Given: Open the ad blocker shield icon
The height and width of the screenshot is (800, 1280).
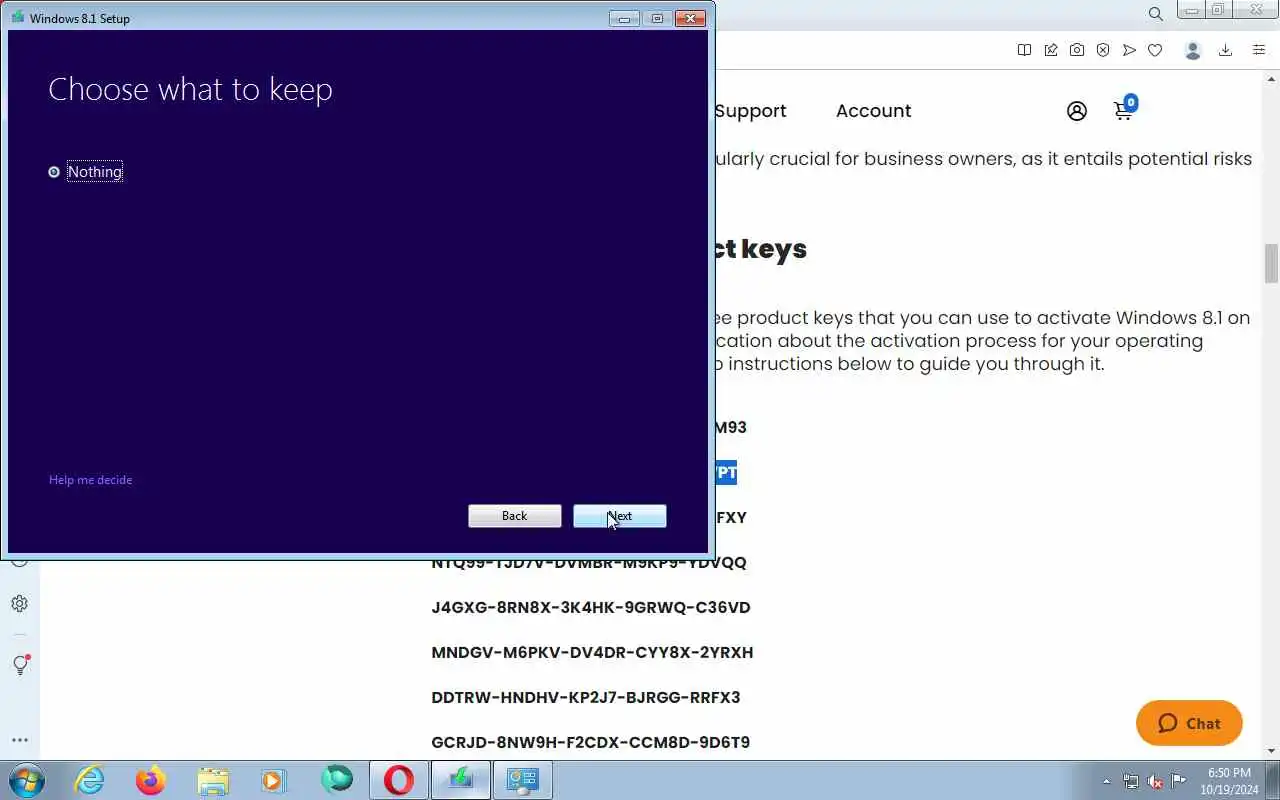Looking at the screenshot, I should point(1103,50).
